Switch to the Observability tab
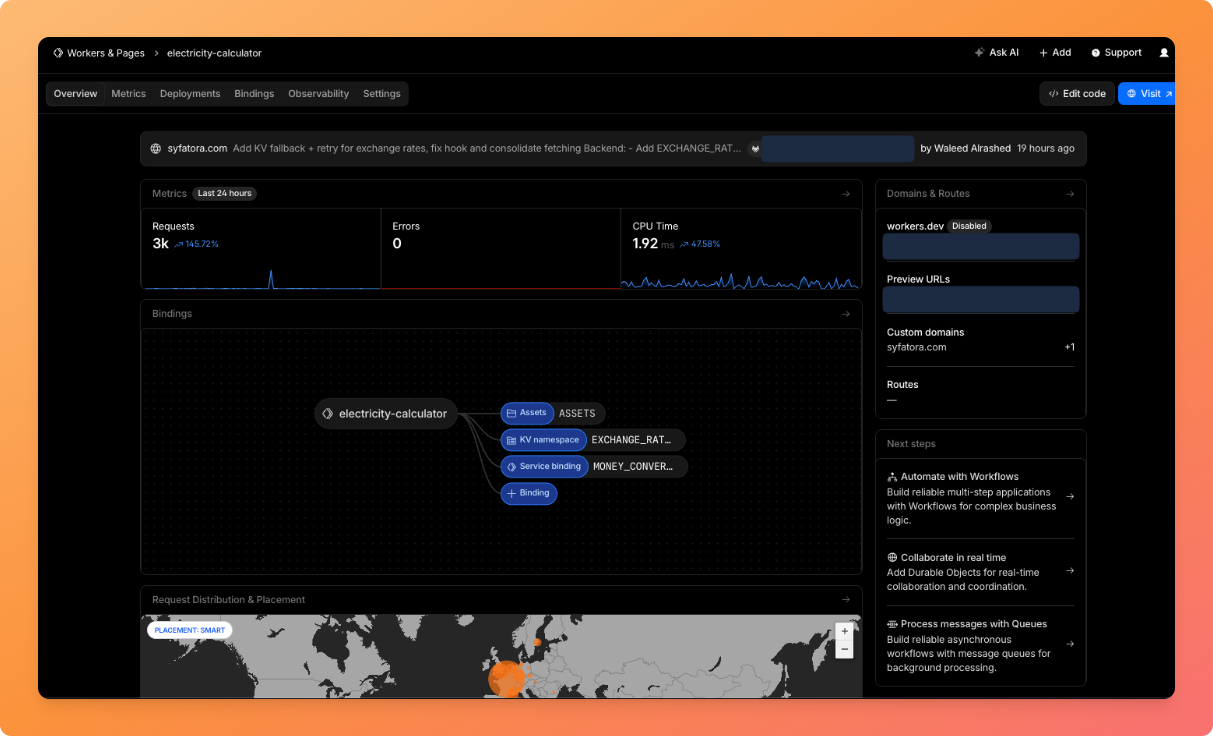This screenshot has height=736, width=1213. coord(318,94)
